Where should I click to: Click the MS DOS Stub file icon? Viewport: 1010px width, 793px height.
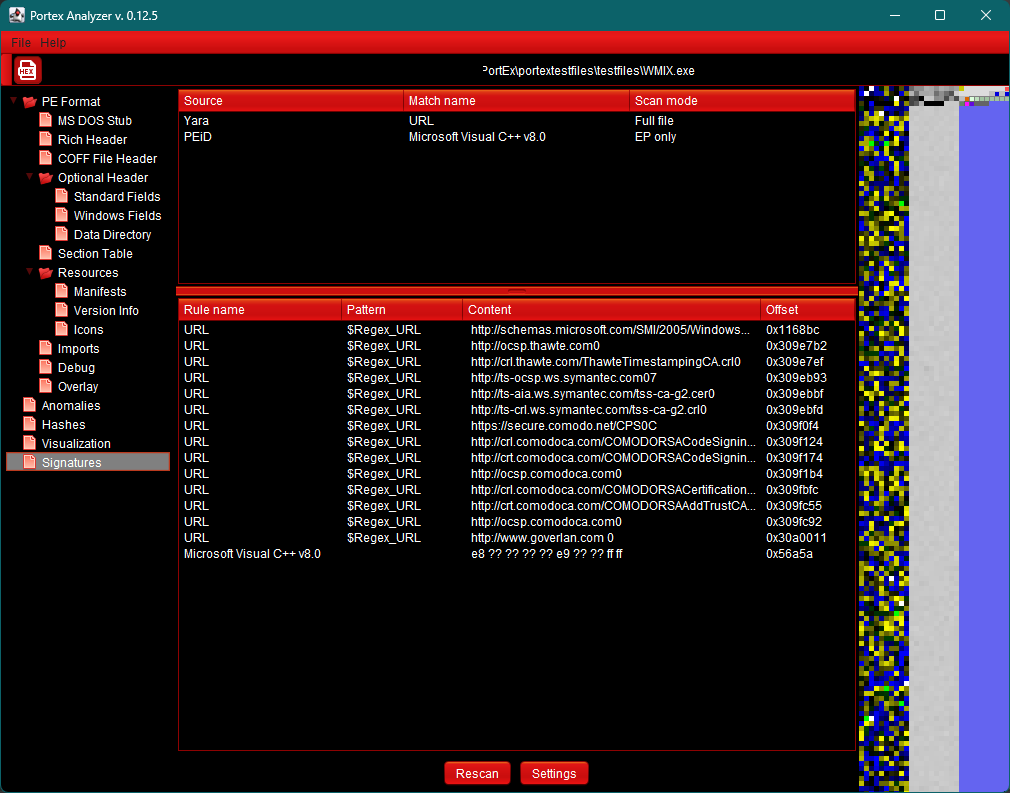click(45, 120)
